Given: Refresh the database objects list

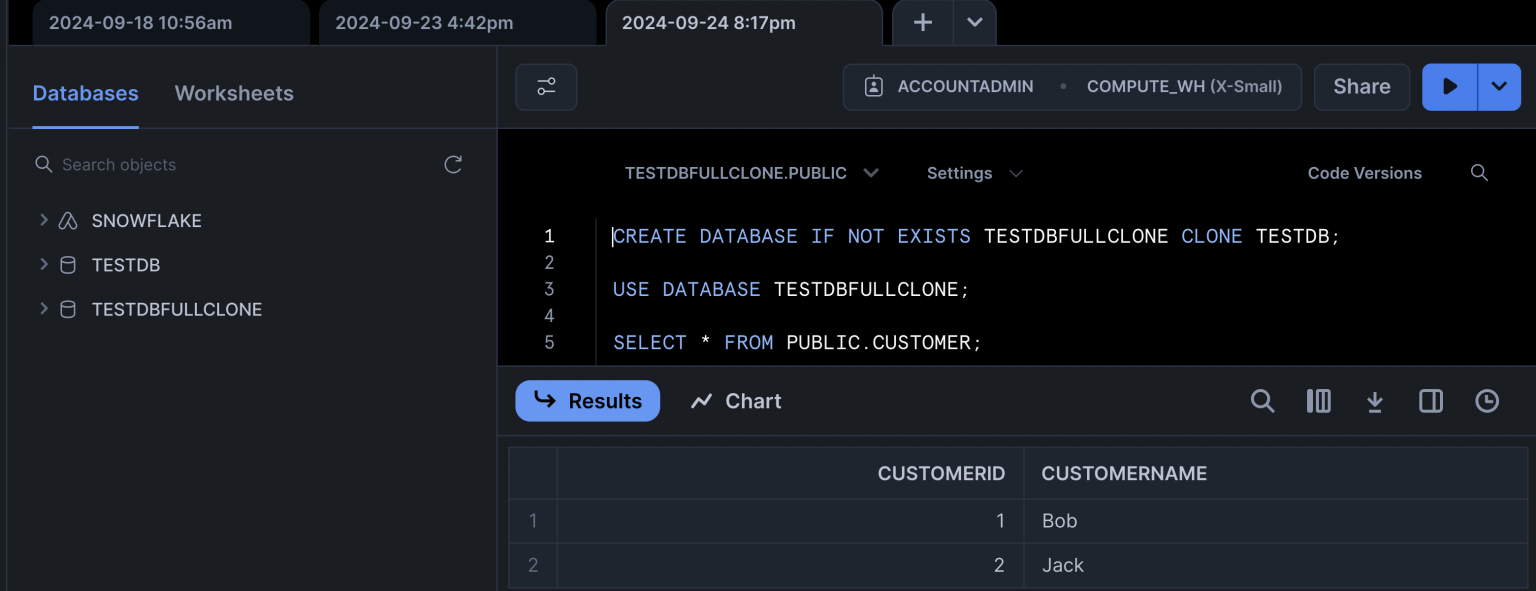Looking at the screenshot, I should (x=453, y=165).
